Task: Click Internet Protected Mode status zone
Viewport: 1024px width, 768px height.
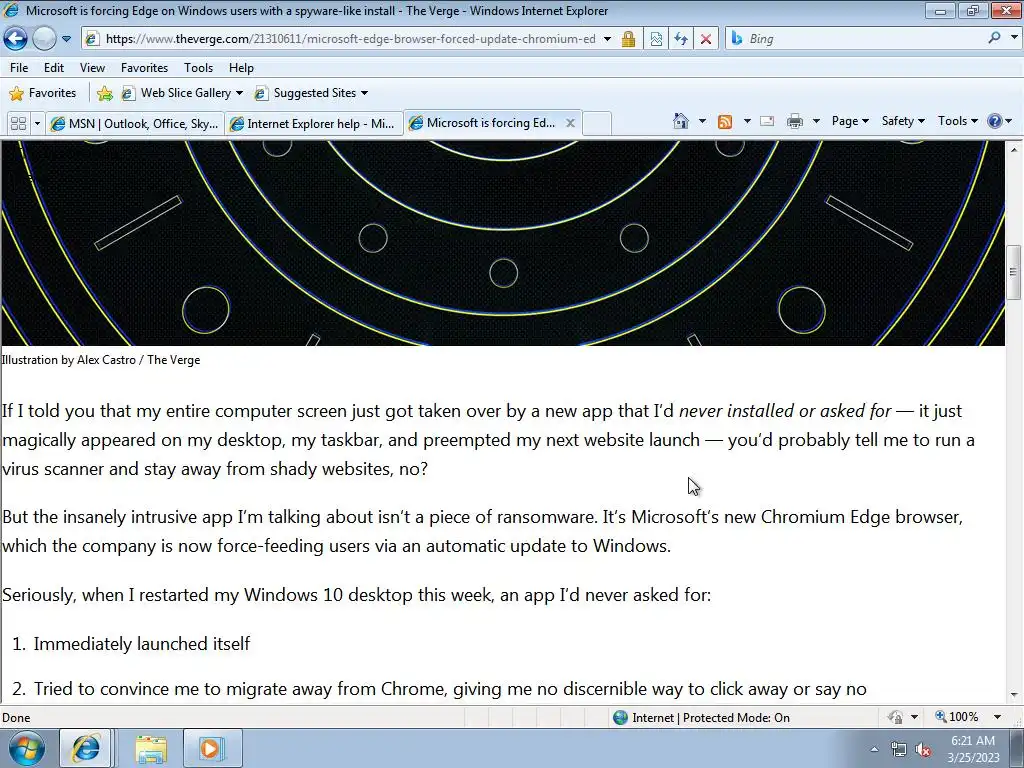Action: [x=701, y=718]
